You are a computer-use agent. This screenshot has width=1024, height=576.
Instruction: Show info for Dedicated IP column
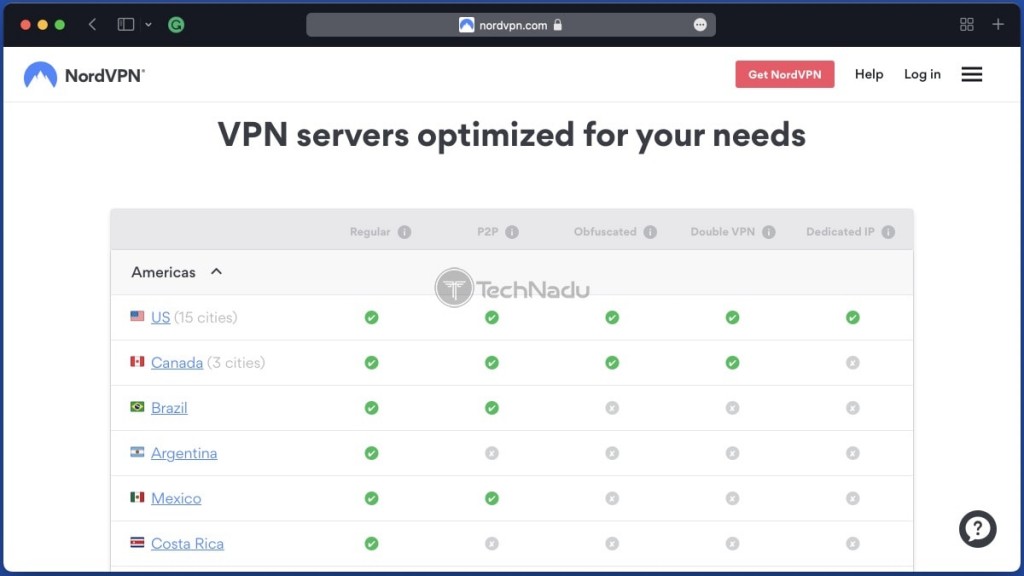(x=888, y=232)
